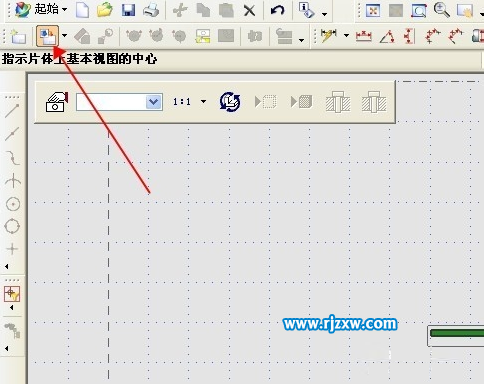Viewport: 484px width, 384px height.
Task: Select the circle by points tool
Action: [12, 226]
